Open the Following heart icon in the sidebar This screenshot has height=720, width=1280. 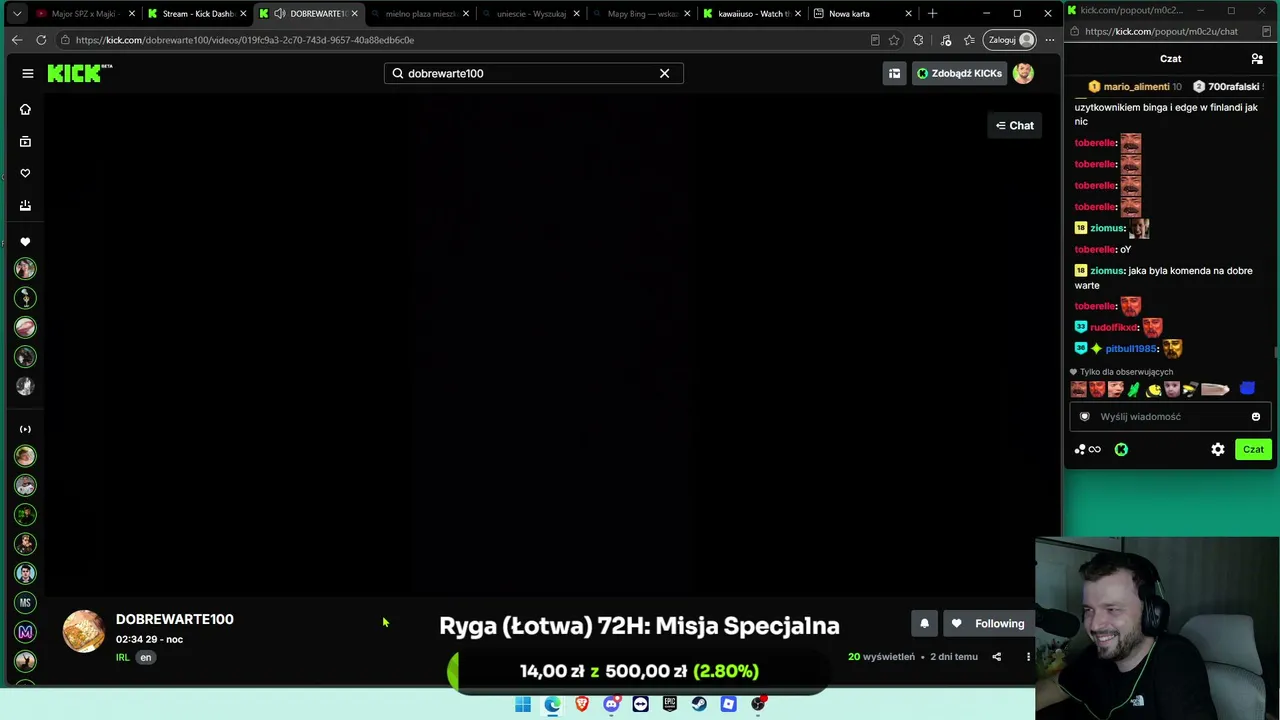(x=25, y=173)
